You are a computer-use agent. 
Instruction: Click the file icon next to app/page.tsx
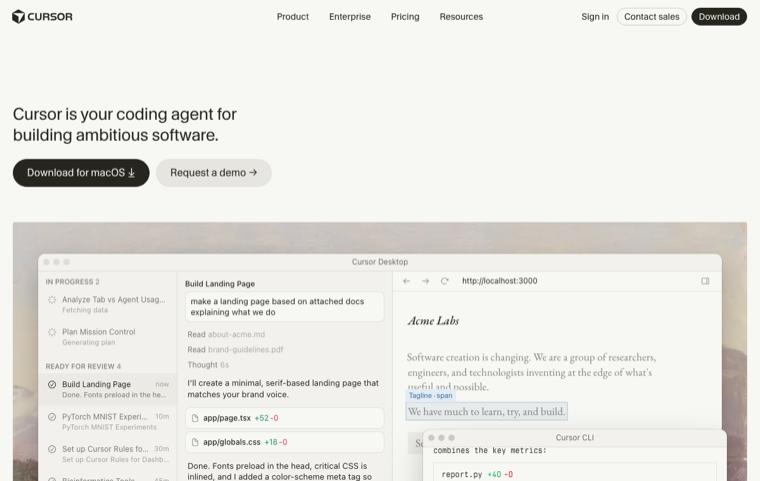click(x=195, y=418)
